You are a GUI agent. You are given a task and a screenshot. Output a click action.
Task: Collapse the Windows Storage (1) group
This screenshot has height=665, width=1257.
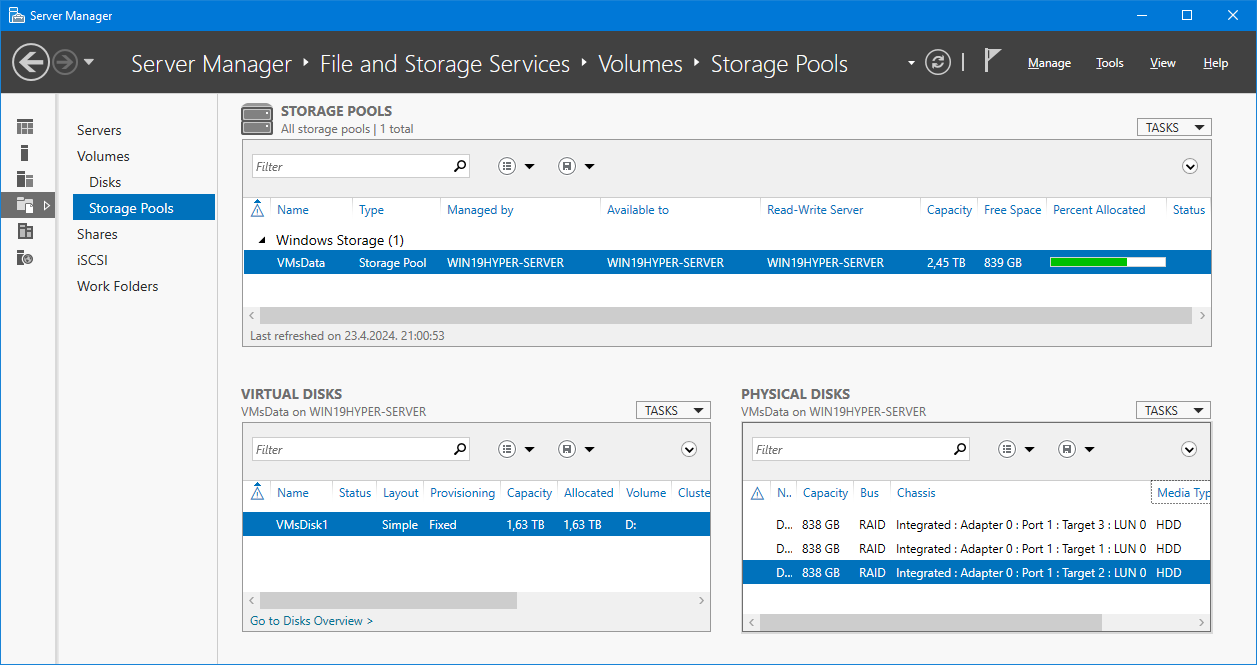[x=262, y=240]
